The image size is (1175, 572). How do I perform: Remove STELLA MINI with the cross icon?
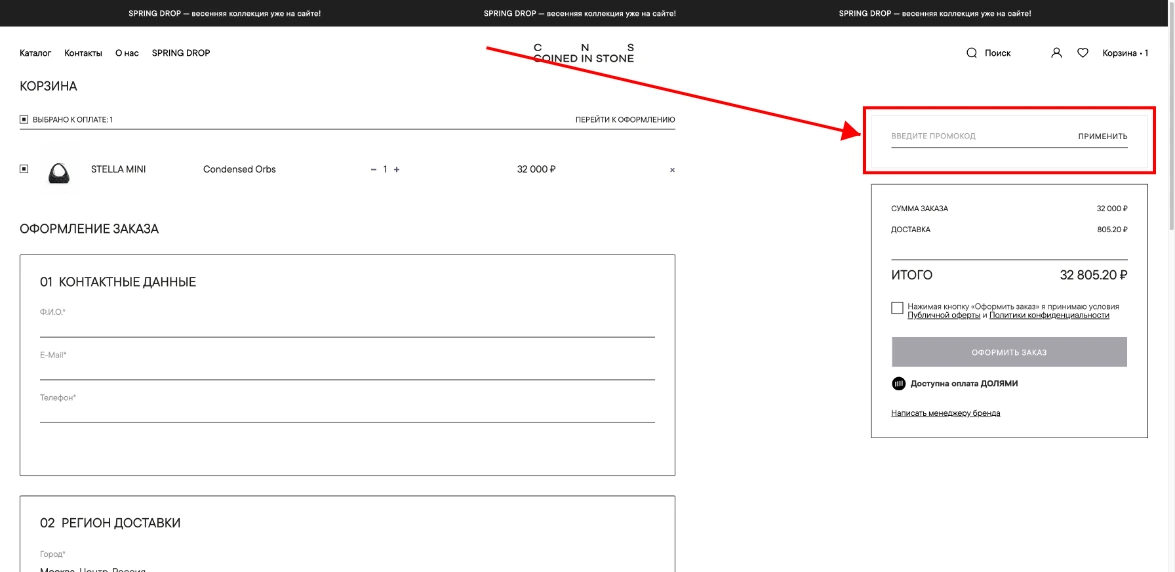pos(672,170)
